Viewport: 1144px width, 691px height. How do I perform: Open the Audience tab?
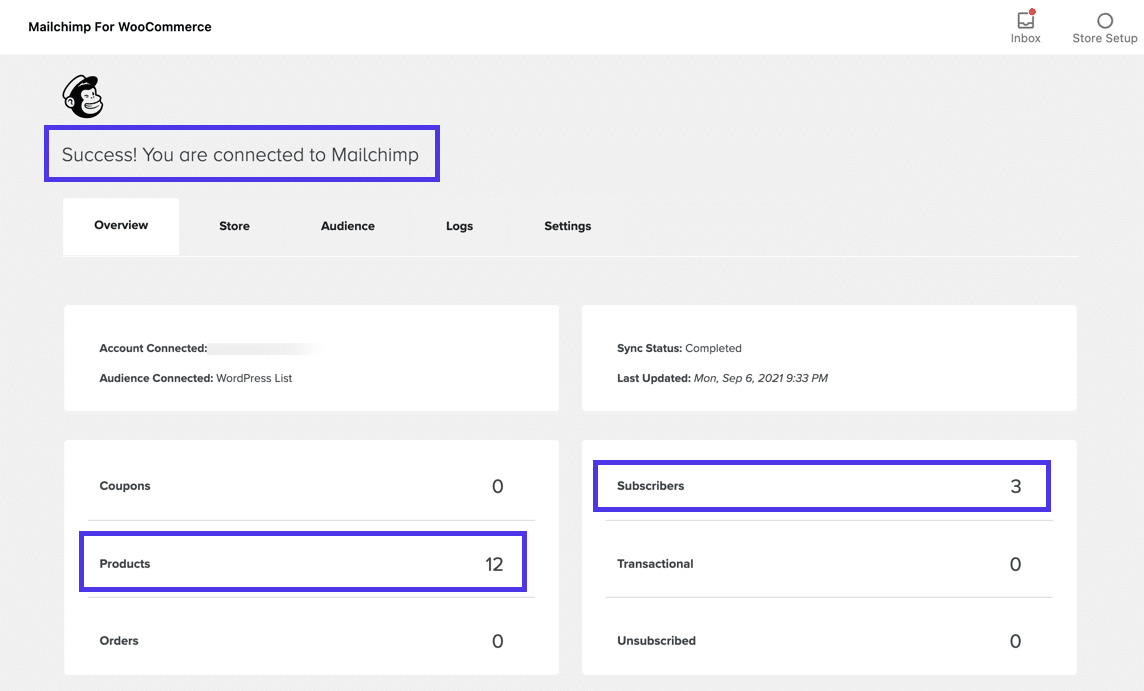tap(347, 225)
